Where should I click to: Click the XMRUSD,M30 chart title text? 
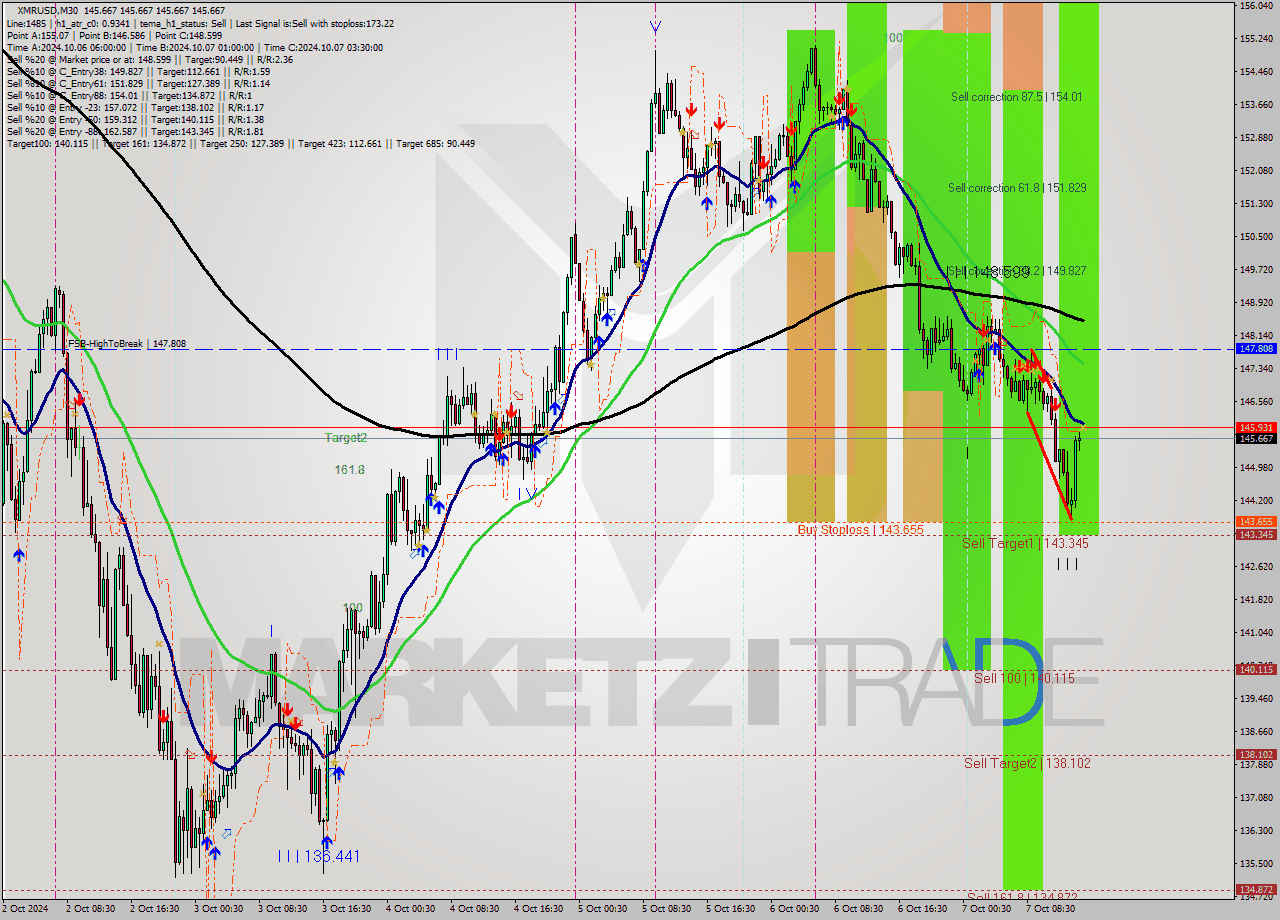coord(50,10)
